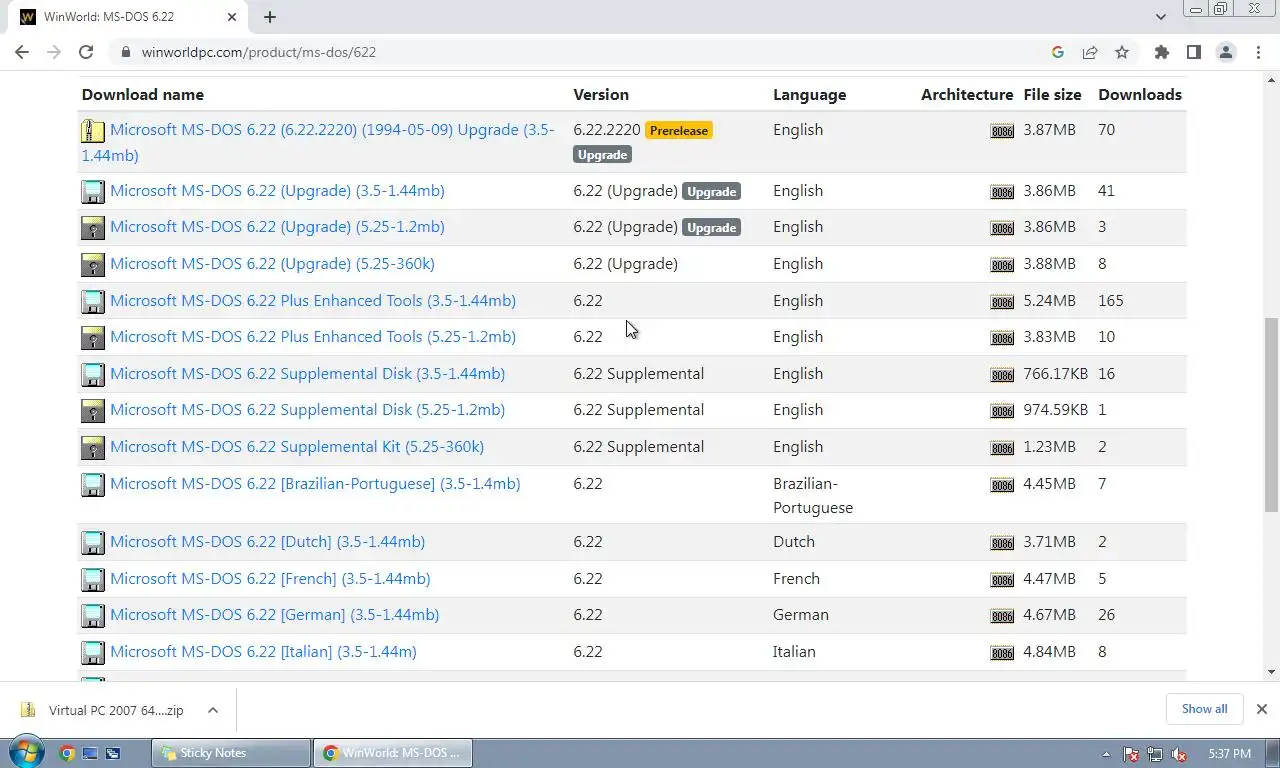1280x768 pixels.
Task: Click the 5:37 PM system clock
Action: click(1229, 754)
